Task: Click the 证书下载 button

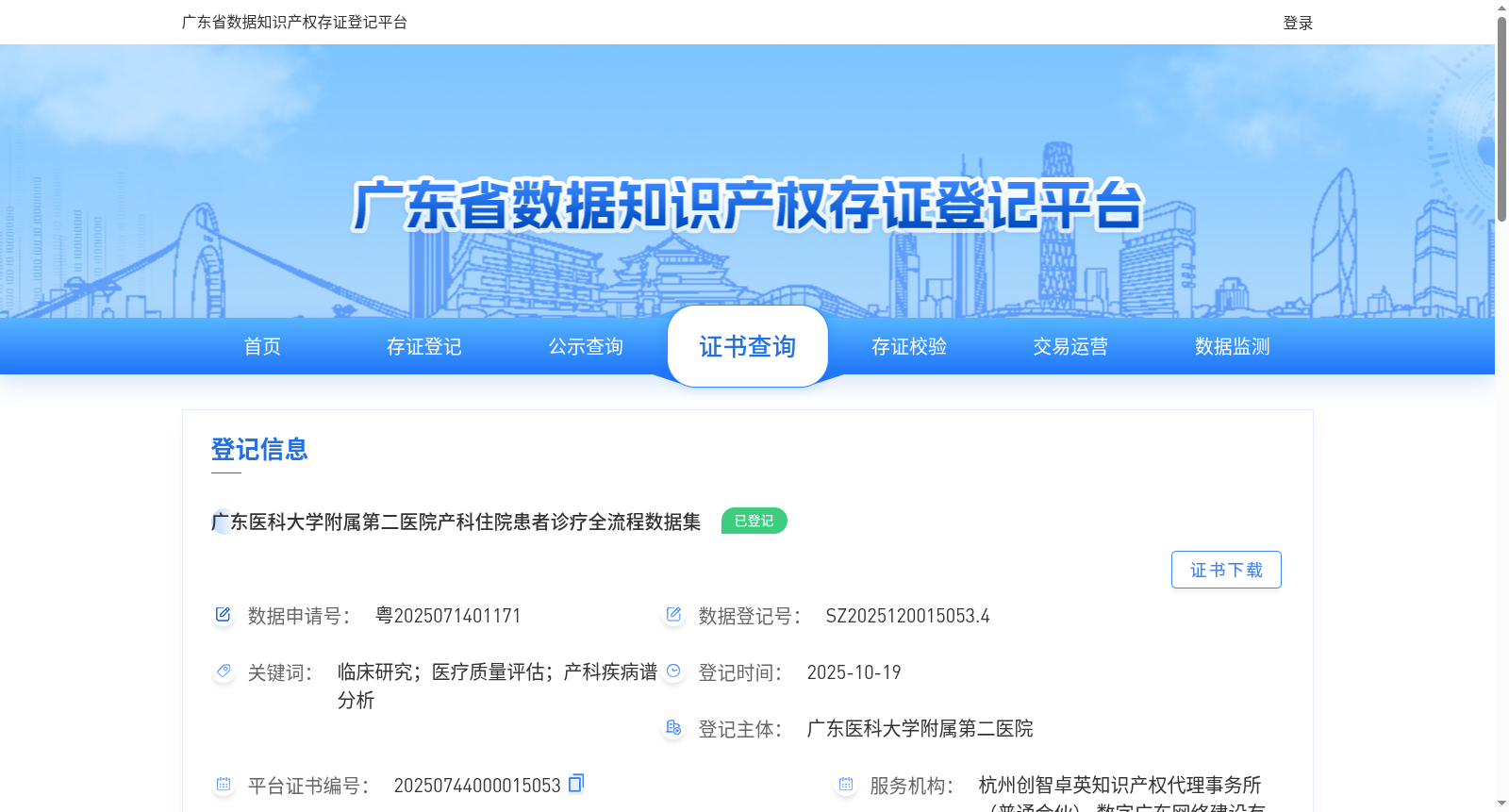Action: click(x=1226, y=570)
